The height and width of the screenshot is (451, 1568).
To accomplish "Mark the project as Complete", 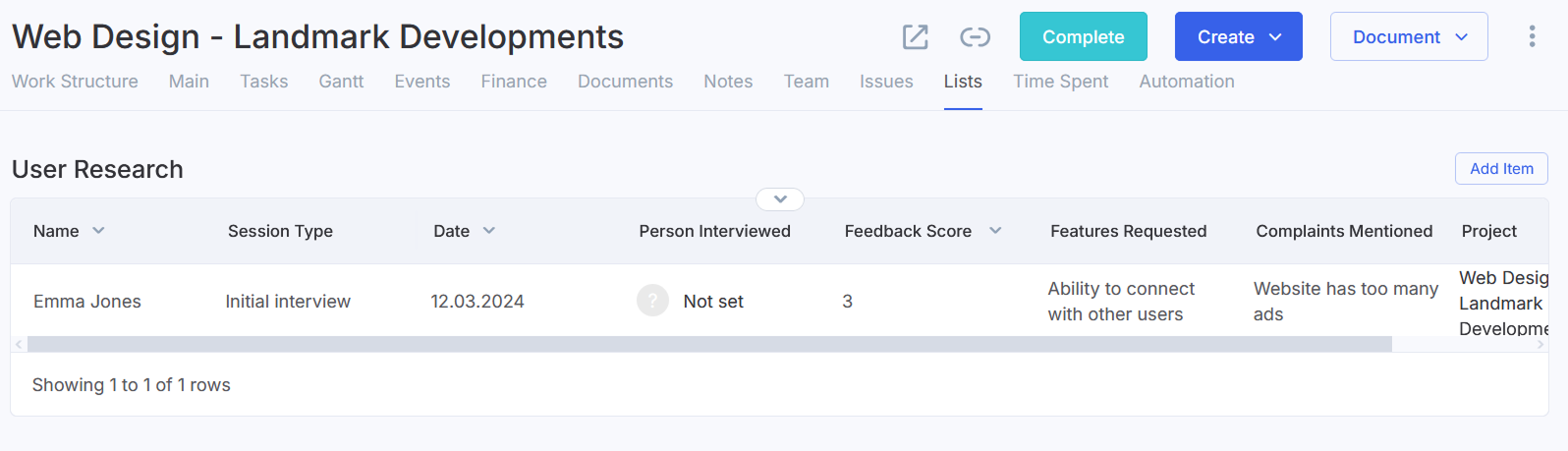I will pos(1083,36).
